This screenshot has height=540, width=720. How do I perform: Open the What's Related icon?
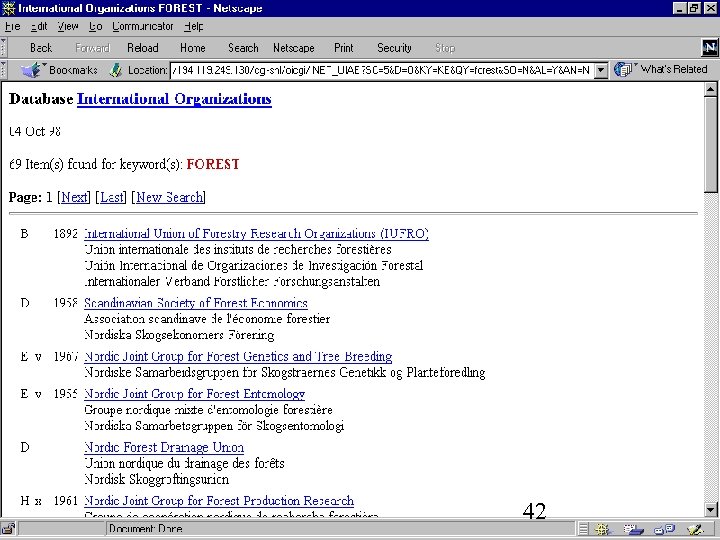pyautogui.click(x=623, y=69)
